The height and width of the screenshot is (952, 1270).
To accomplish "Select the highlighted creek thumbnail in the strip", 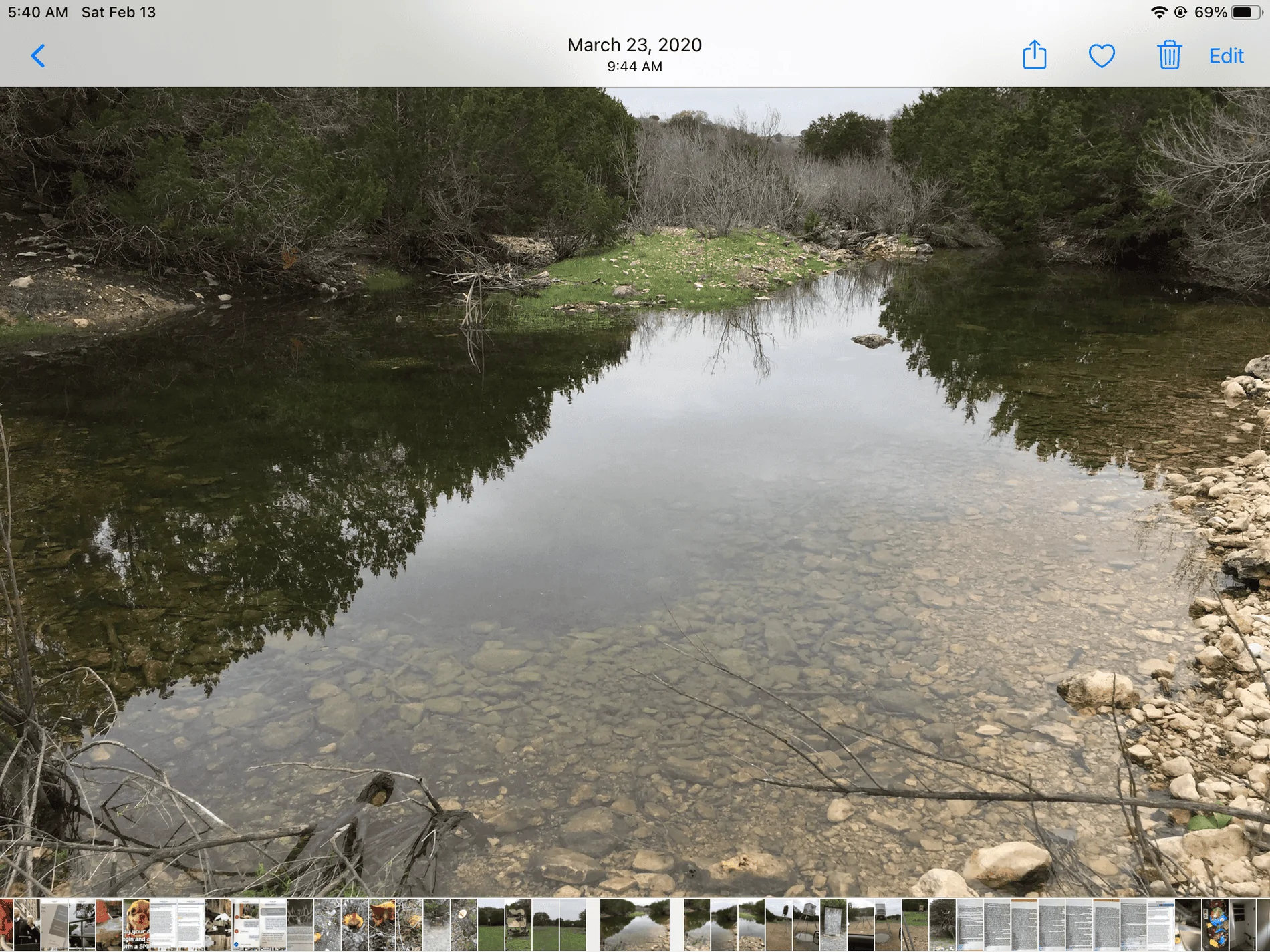I will [x=635, y=925].
